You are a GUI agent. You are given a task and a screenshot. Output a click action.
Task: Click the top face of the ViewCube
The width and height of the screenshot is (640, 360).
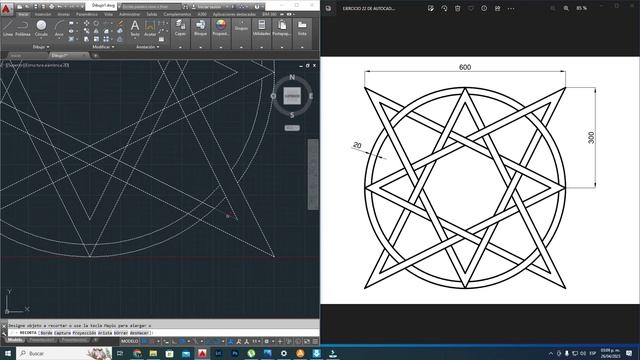coord(292,96)
